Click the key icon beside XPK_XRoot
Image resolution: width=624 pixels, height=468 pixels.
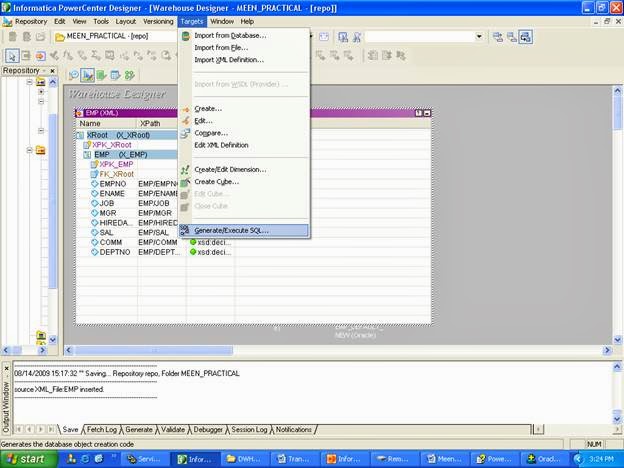87,144
